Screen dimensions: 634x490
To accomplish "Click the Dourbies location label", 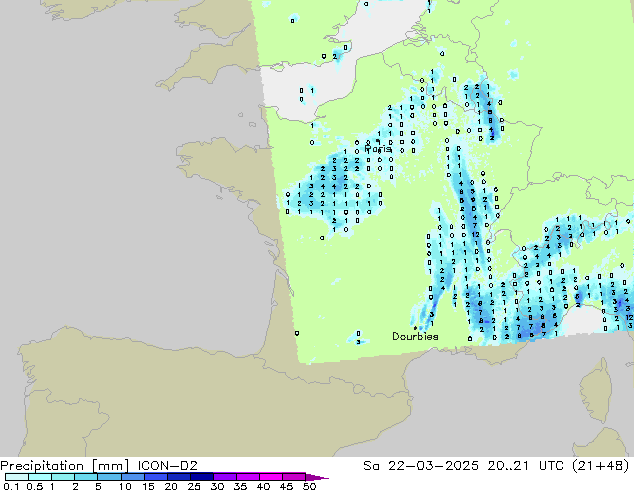I will click(x=415, y=336).
